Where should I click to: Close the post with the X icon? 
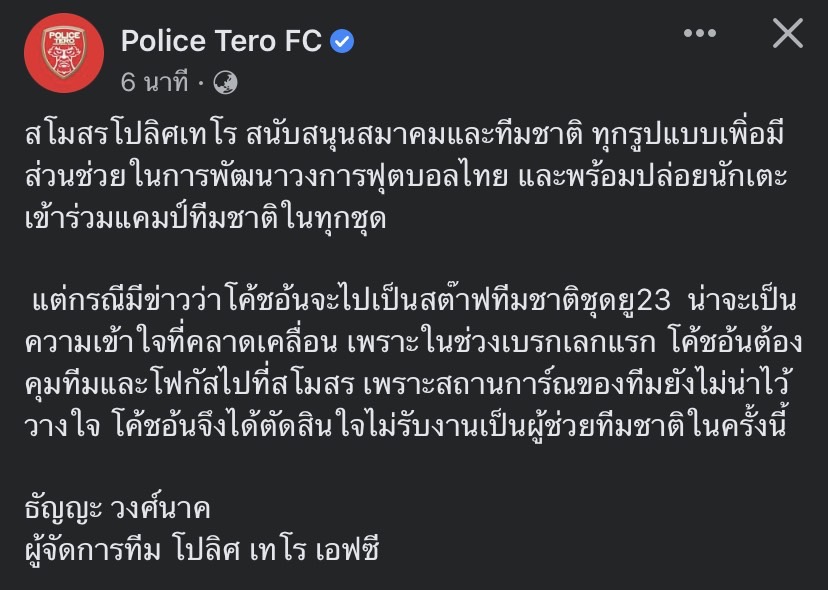(x=788, y=33)
